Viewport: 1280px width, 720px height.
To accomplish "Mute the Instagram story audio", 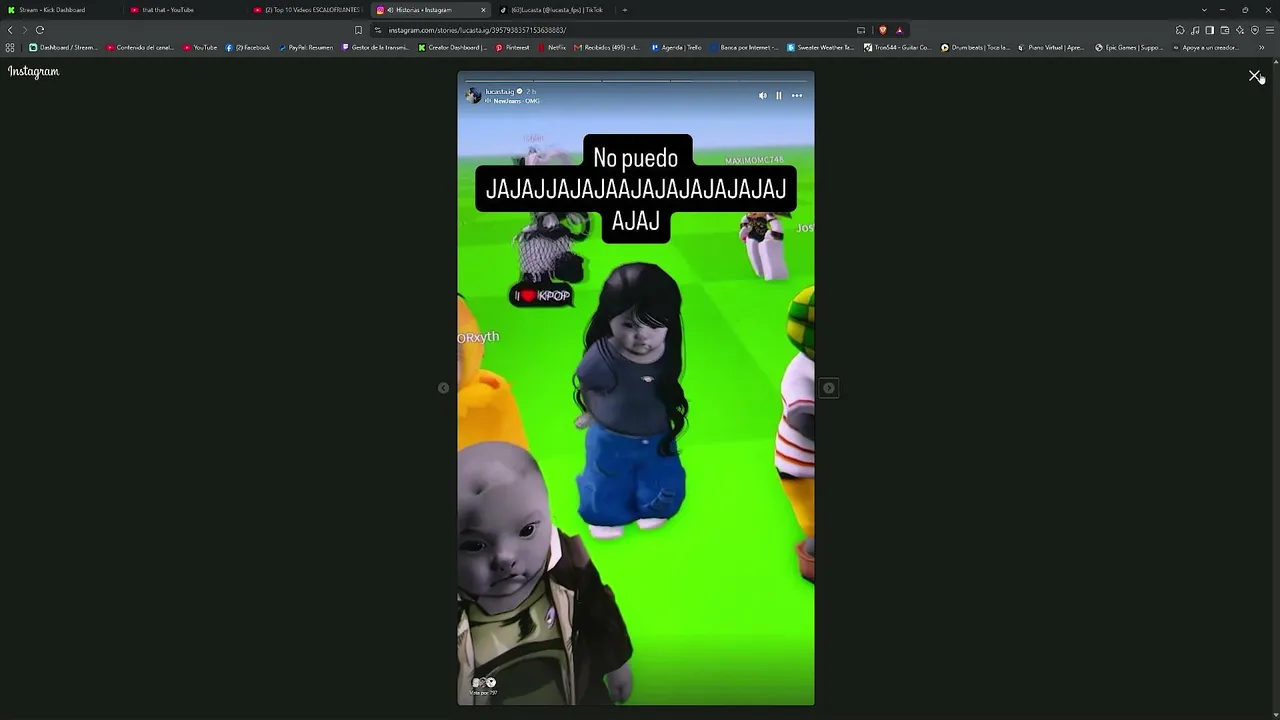I will pyautogui.click(x=762, y=96).
